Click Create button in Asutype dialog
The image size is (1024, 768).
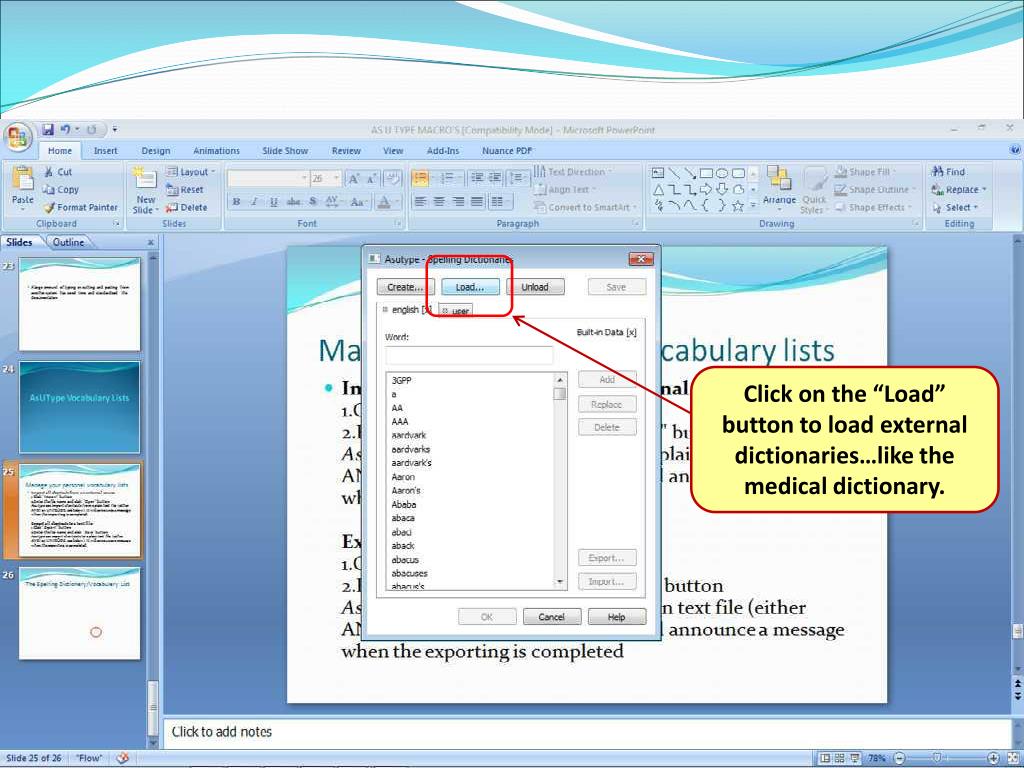click(x=406, y=287)
